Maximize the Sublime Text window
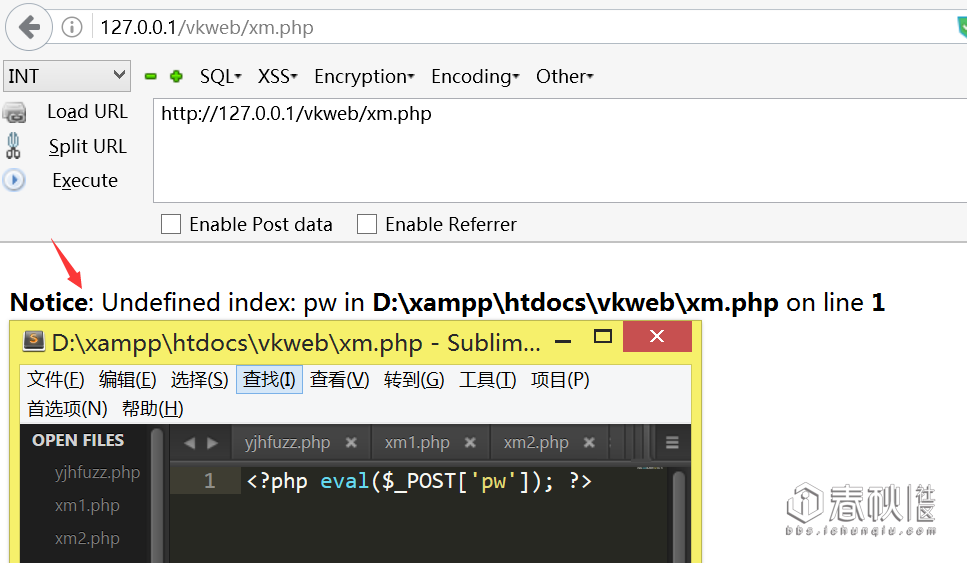 [x=603, y=337]
